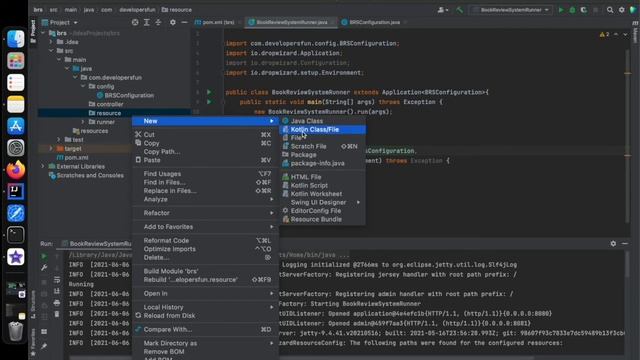
Task: Click the warnings indicator in editor corner
Action: pyautogui.click(x=604, y=35)
